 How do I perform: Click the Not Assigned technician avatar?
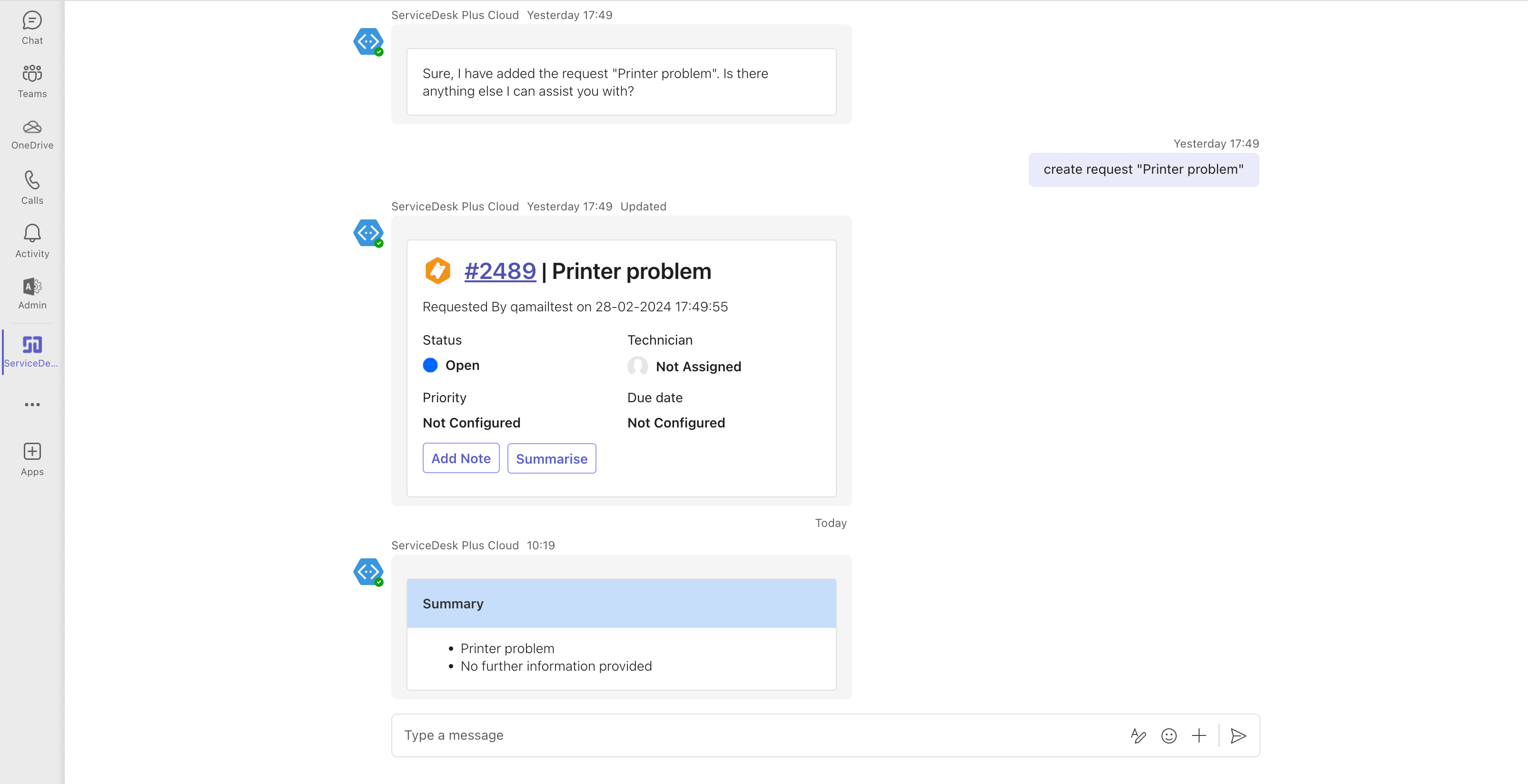pos(638,366)
